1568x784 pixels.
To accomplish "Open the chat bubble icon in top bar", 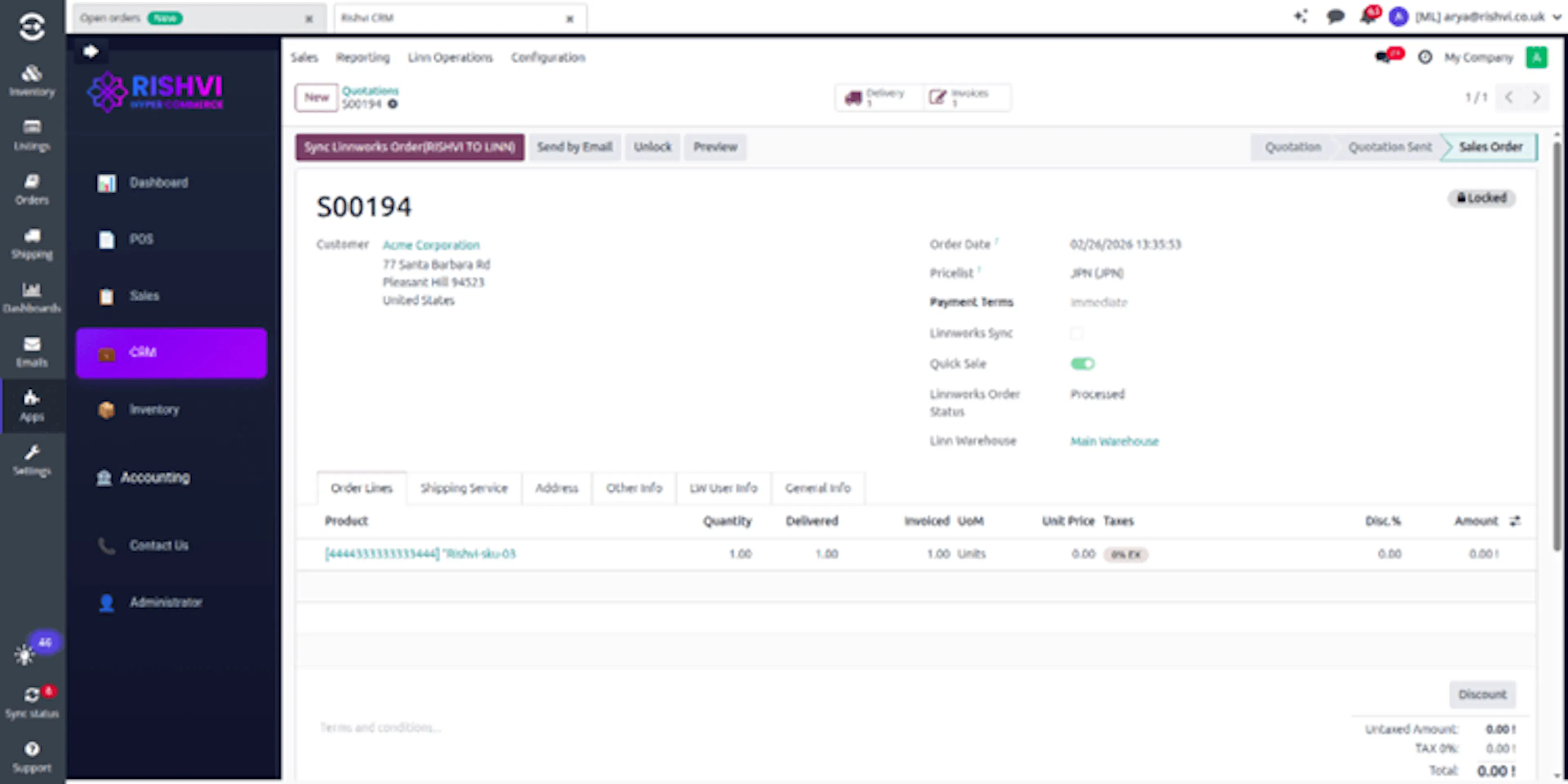I will click(1335, 16).
